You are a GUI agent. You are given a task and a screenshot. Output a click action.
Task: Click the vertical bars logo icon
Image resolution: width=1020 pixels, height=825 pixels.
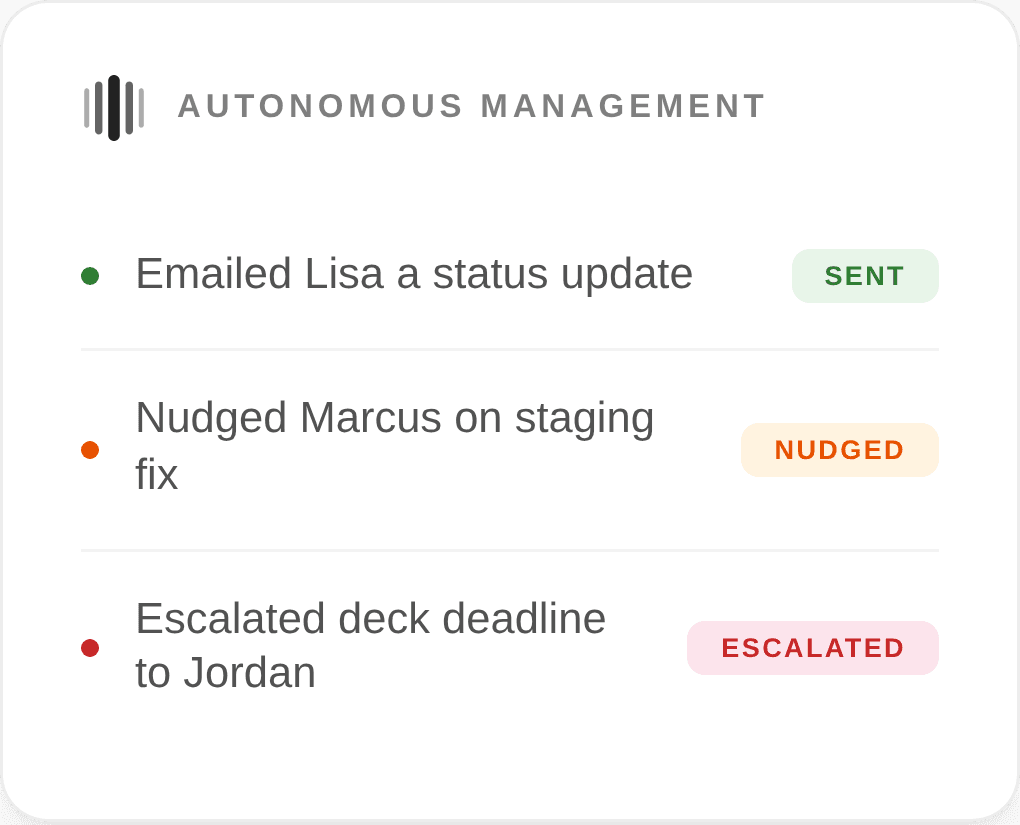point(113,108)
